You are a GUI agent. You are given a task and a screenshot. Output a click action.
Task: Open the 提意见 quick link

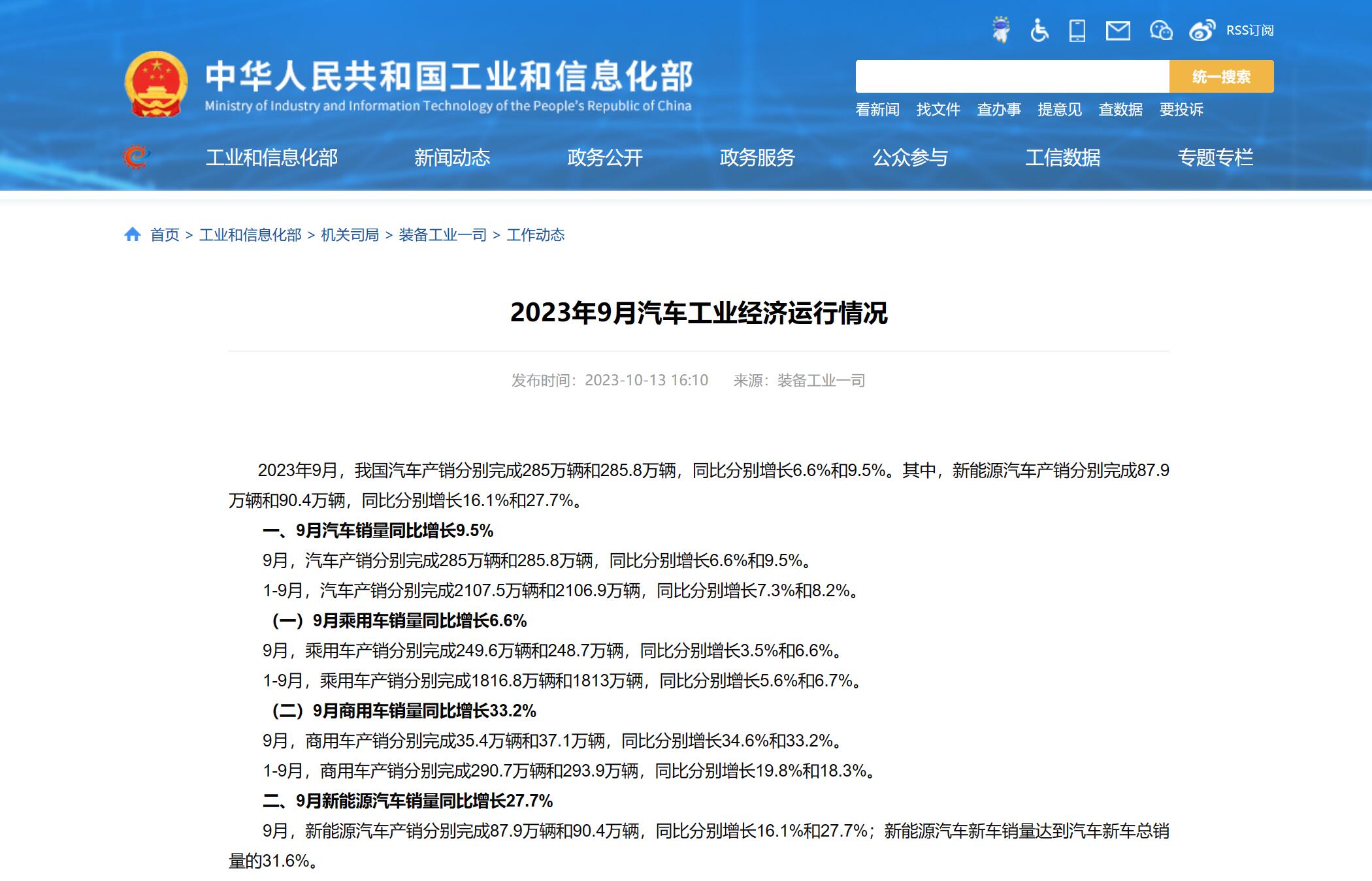pos(1060,110)
